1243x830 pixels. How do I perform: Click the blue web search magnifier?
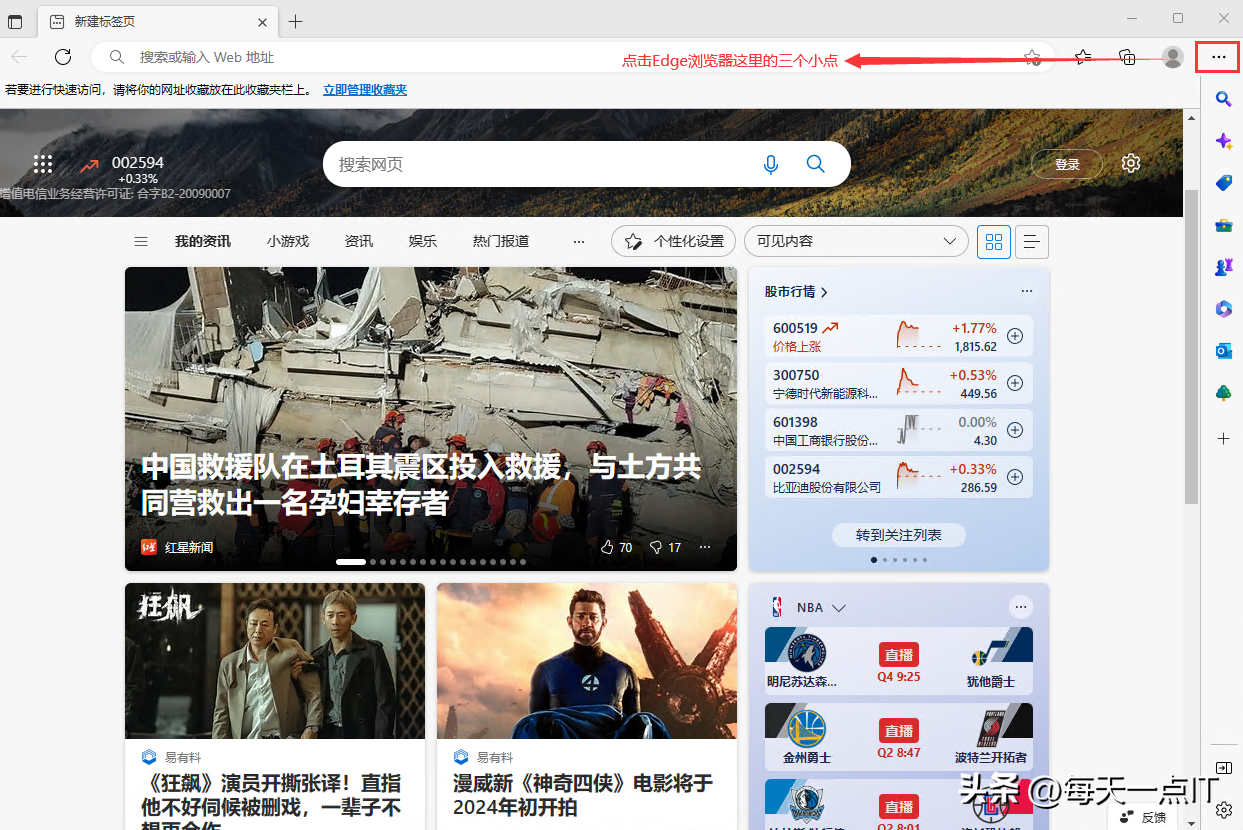point(816,164)
